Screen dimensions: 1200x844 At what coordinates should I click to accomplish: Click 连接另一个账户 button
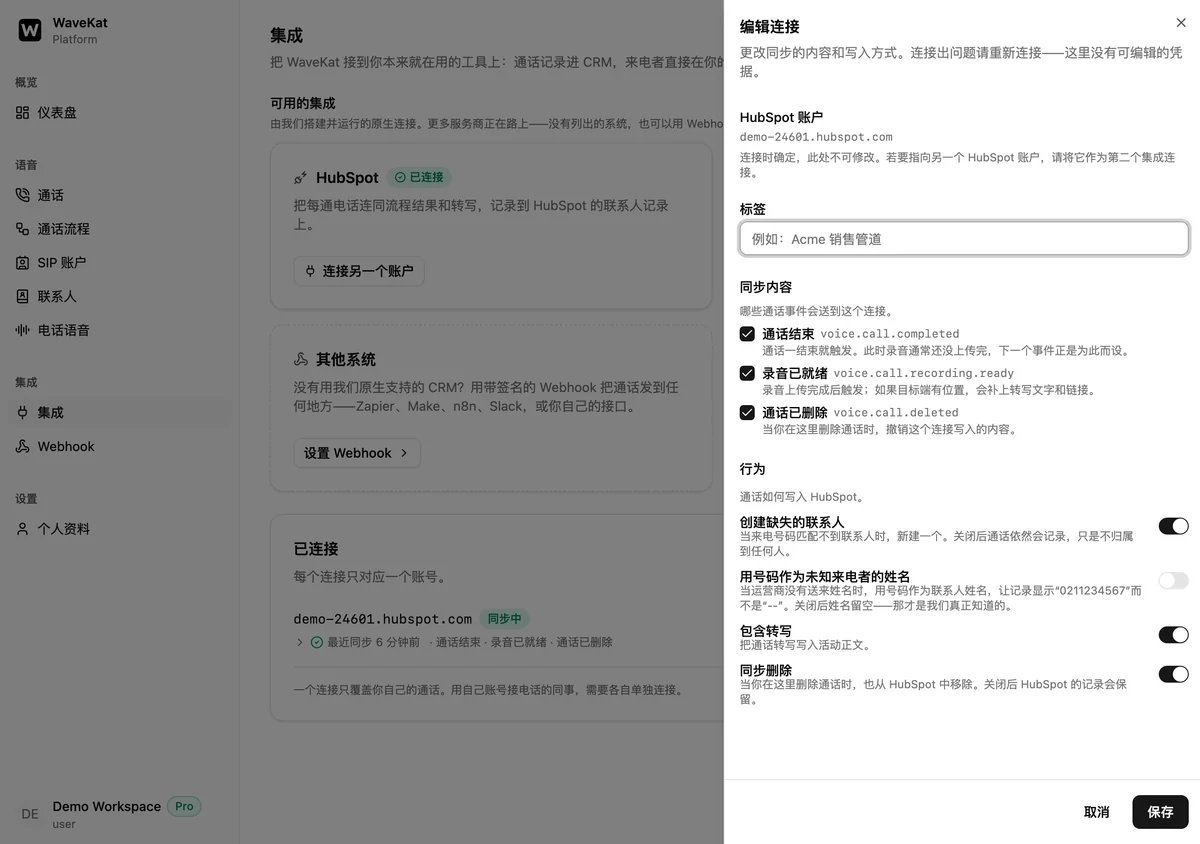point(359,271)
